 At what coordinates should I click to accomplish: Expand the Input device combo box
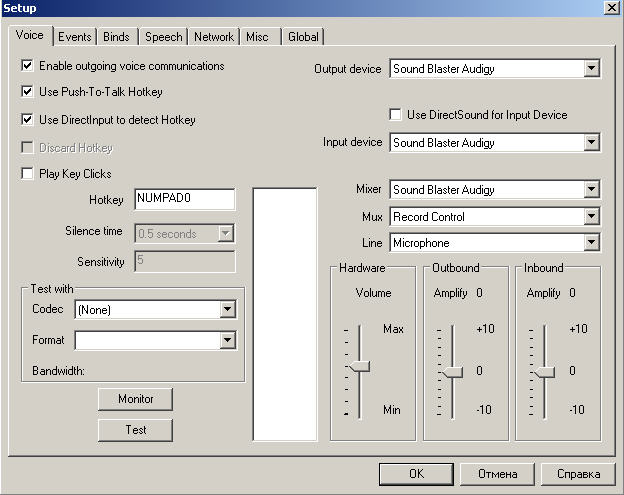coord(591,143)
